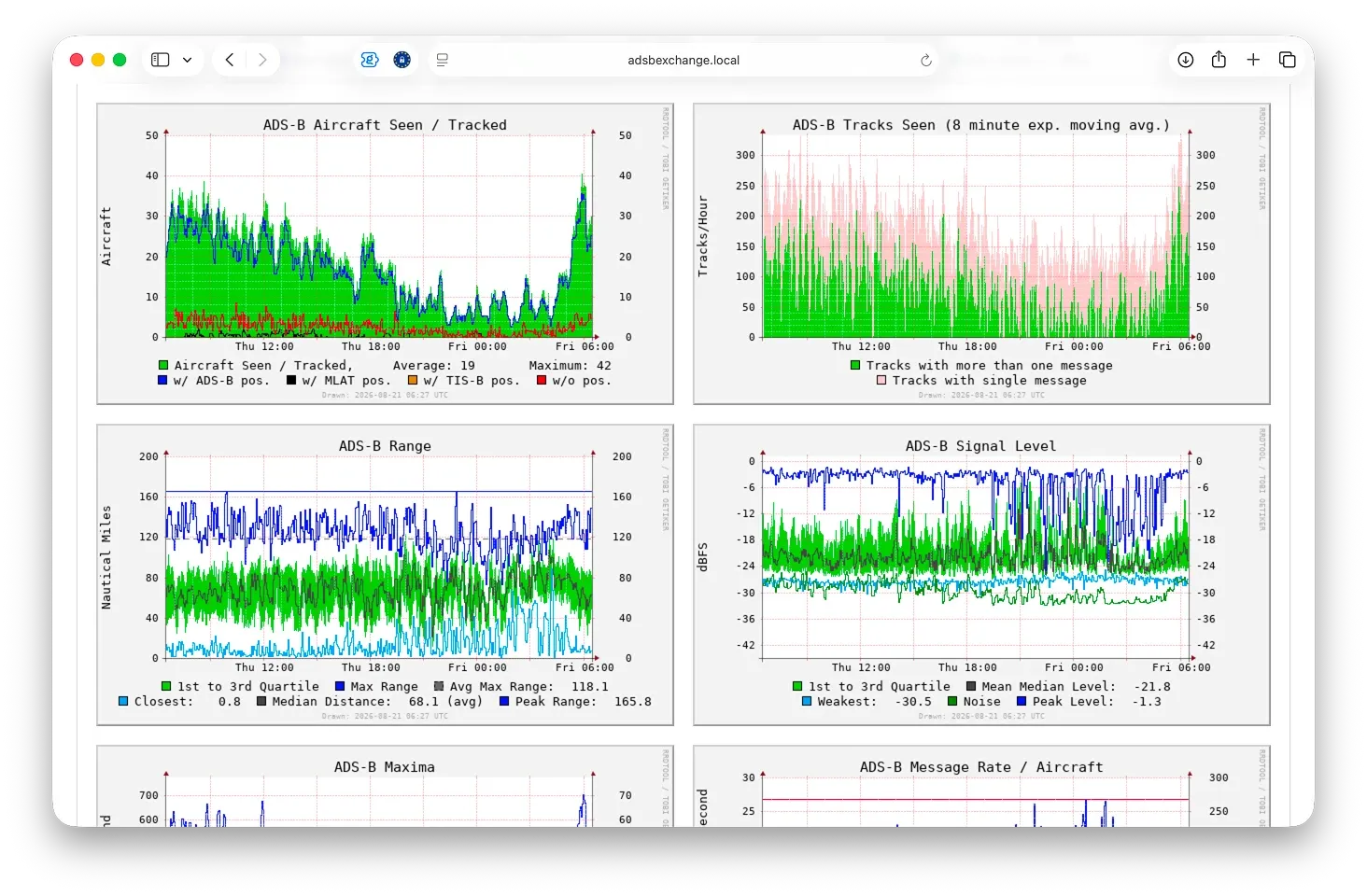Open the ADS-B Aircraft Seen / Tracked graph
Screen dimensions: 1367x896
coord(385,254)
